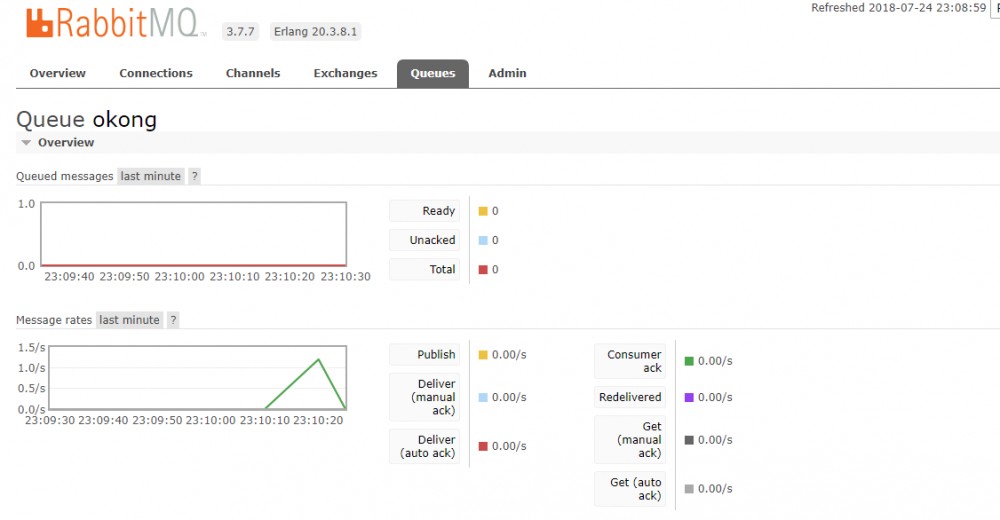The width and height of the screenshot is (1000, 520).
Task: Click the red Deliver auto ack swatch
Action: point(483,446)
